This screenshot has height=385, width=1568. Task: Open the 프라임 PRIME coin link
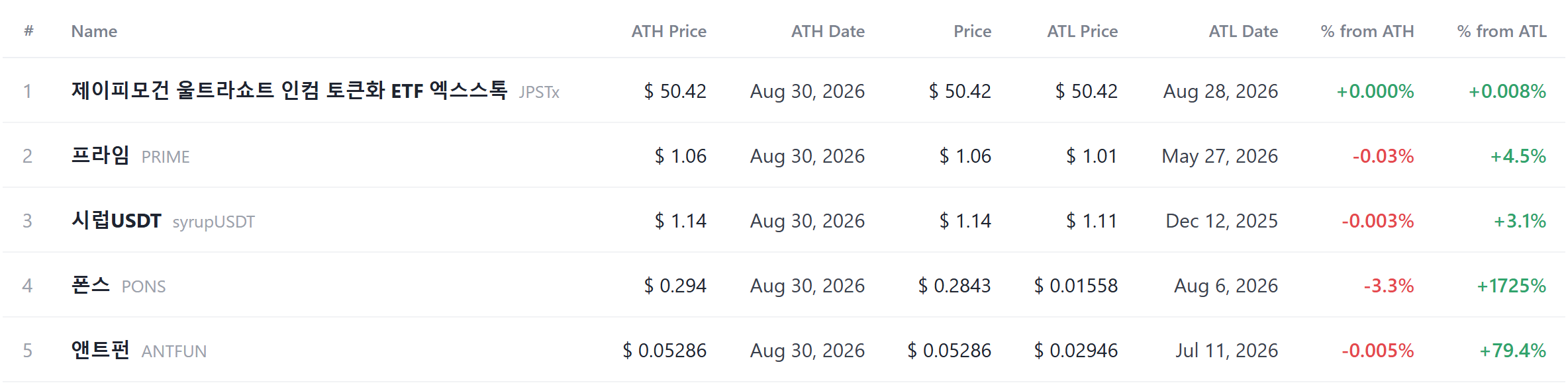pyautogui.click(x=130, y=155)
